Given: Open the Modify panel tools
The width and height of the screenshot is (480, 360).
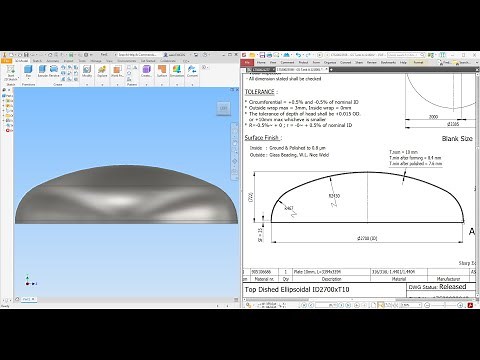Looking at the screenshot, I should [x=87, y=71].
